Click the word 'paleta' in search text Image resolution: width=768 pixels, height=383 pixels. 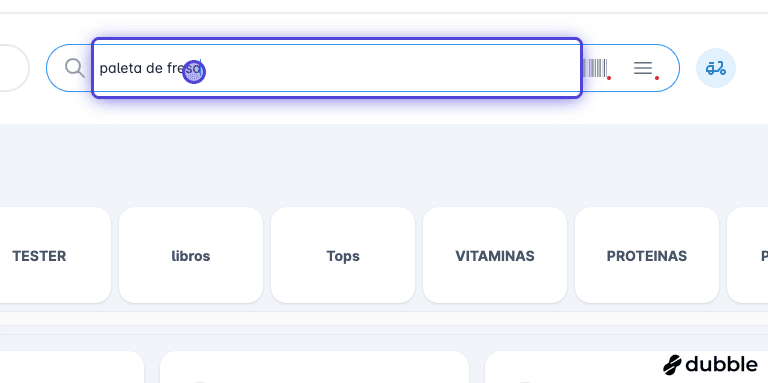[115, 69]
